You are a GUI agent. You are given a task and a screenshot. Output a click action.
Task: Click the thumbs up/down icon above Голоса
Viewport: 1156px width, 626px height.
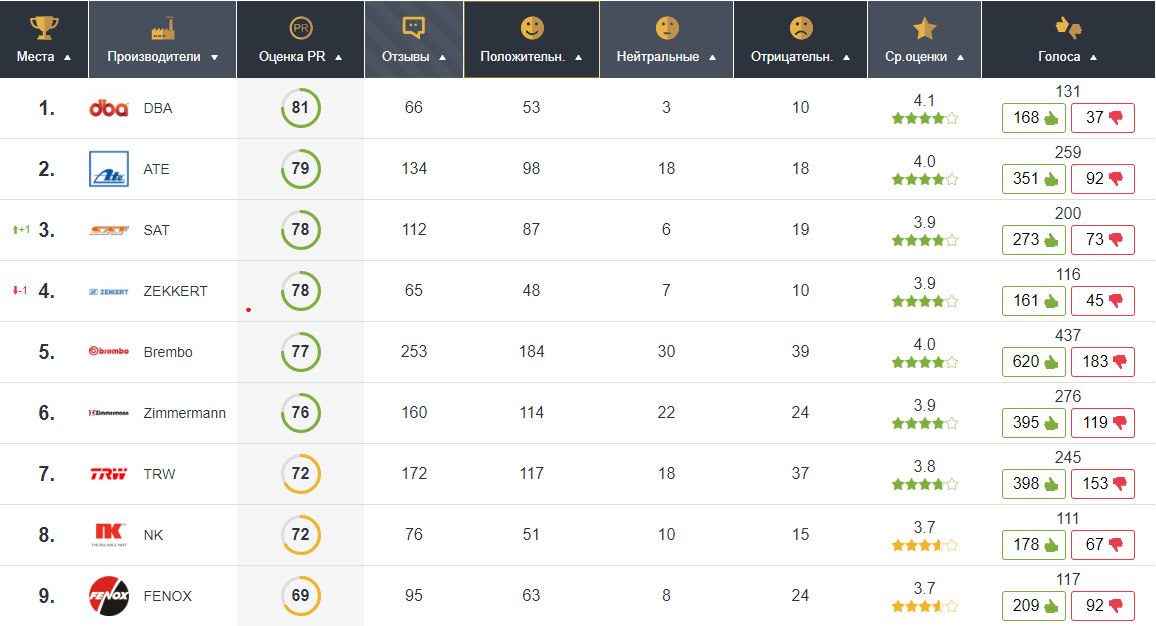click(1068, 27)
